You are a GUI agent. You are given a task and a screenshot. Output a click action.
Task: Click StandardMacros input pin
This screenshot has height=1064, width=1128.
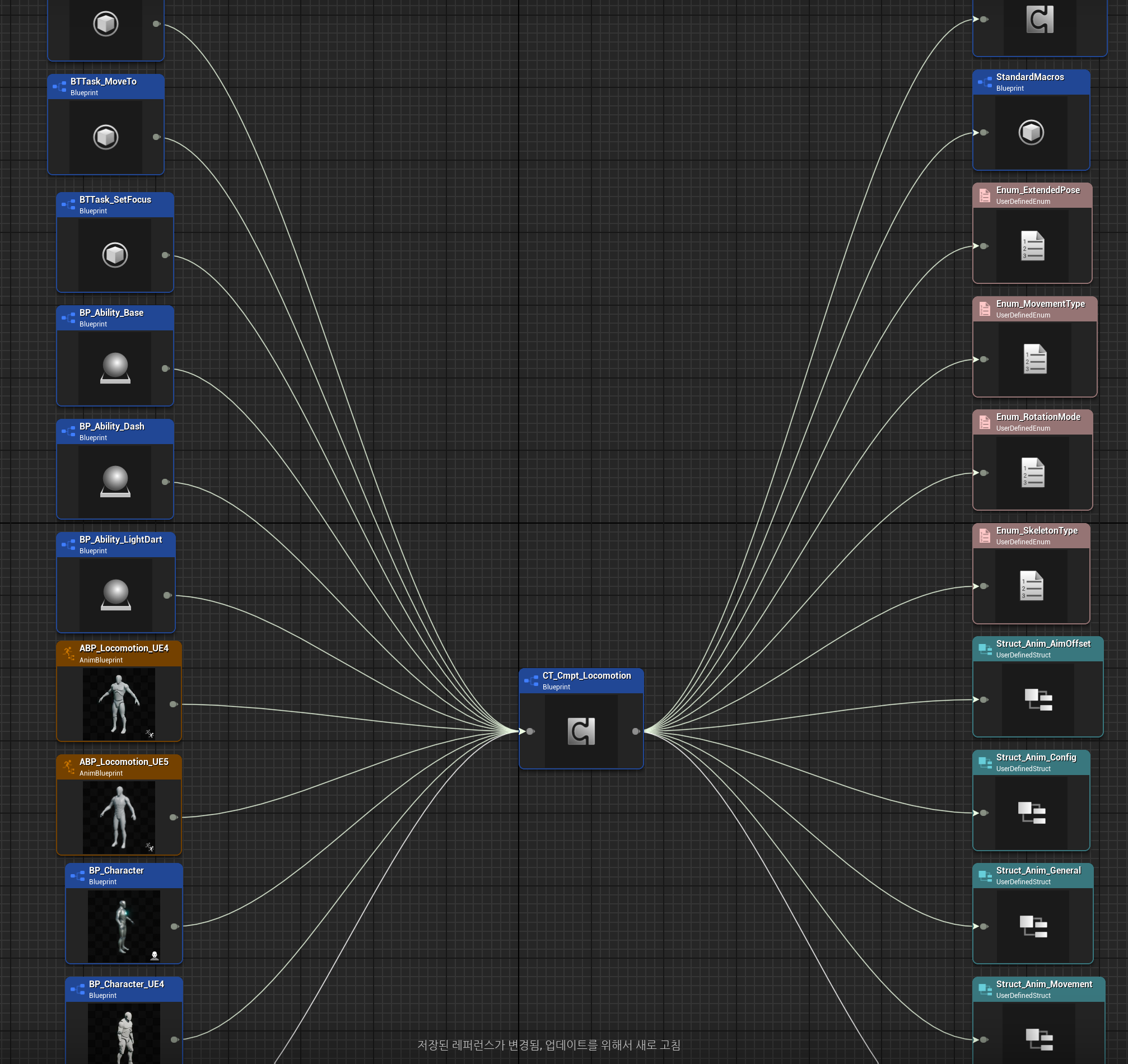983,132
